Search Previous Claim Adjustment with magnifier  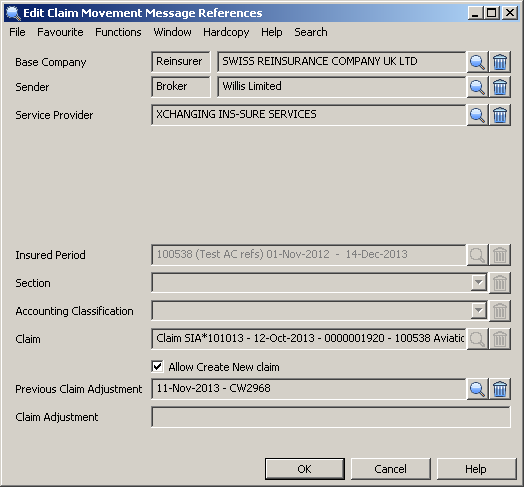[477, 389]
